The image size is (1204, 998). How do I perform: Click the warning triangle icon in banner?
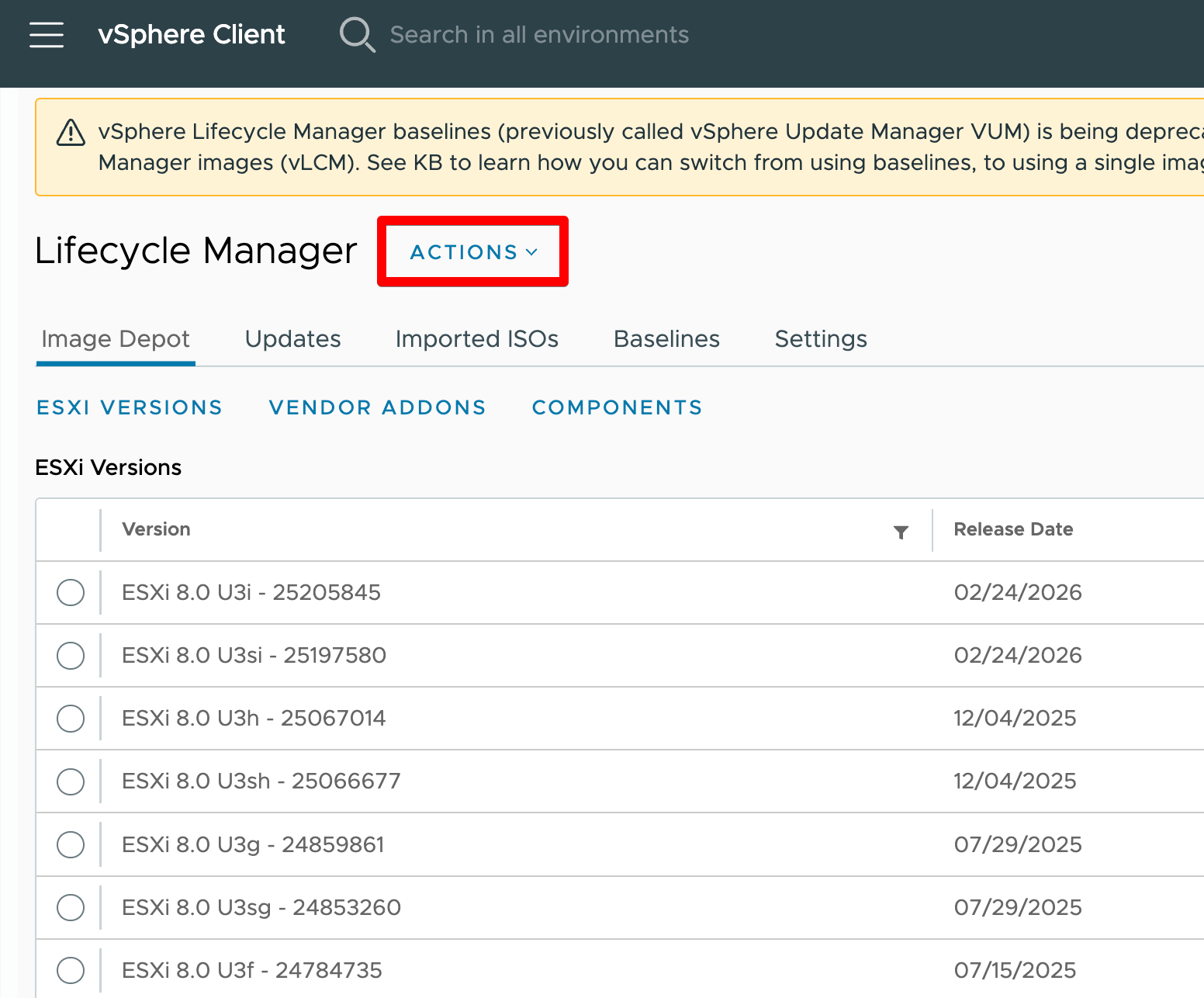(x=71, y=133)
